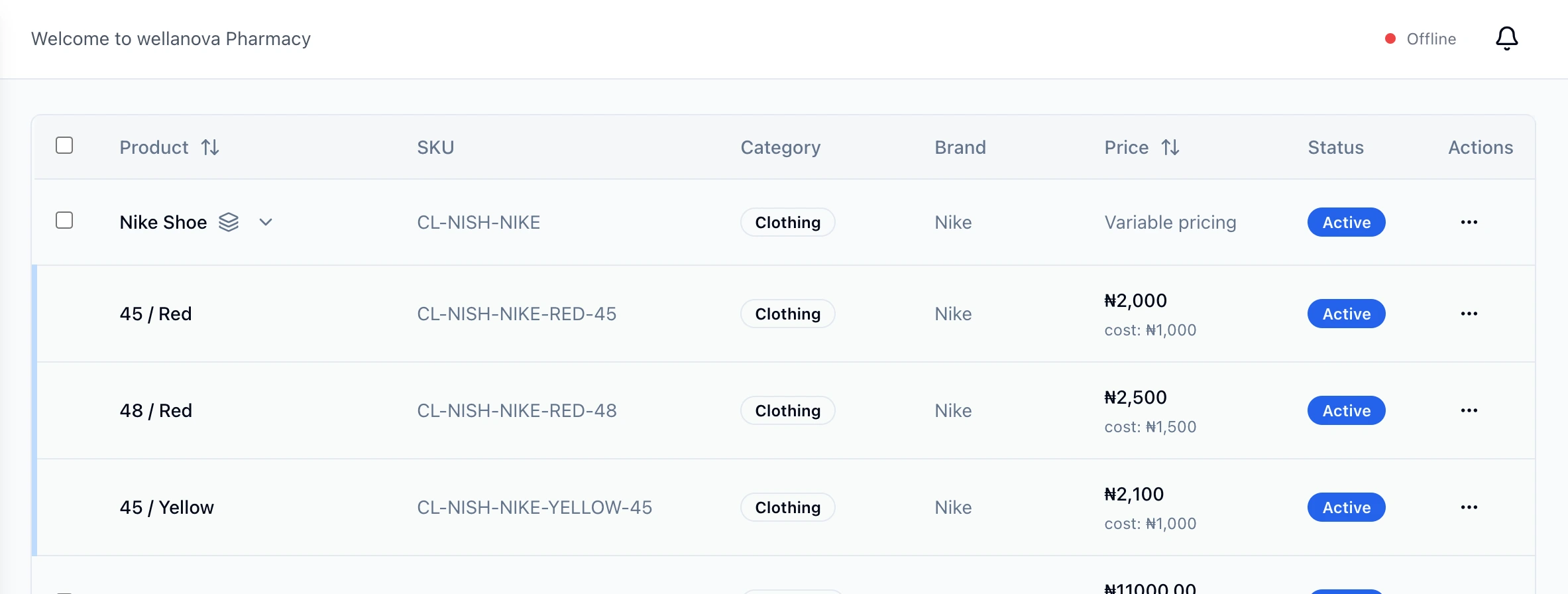Select the 45 / Red variant name
The height and width of the screenshot is (594, 1568).
(156, 314)
